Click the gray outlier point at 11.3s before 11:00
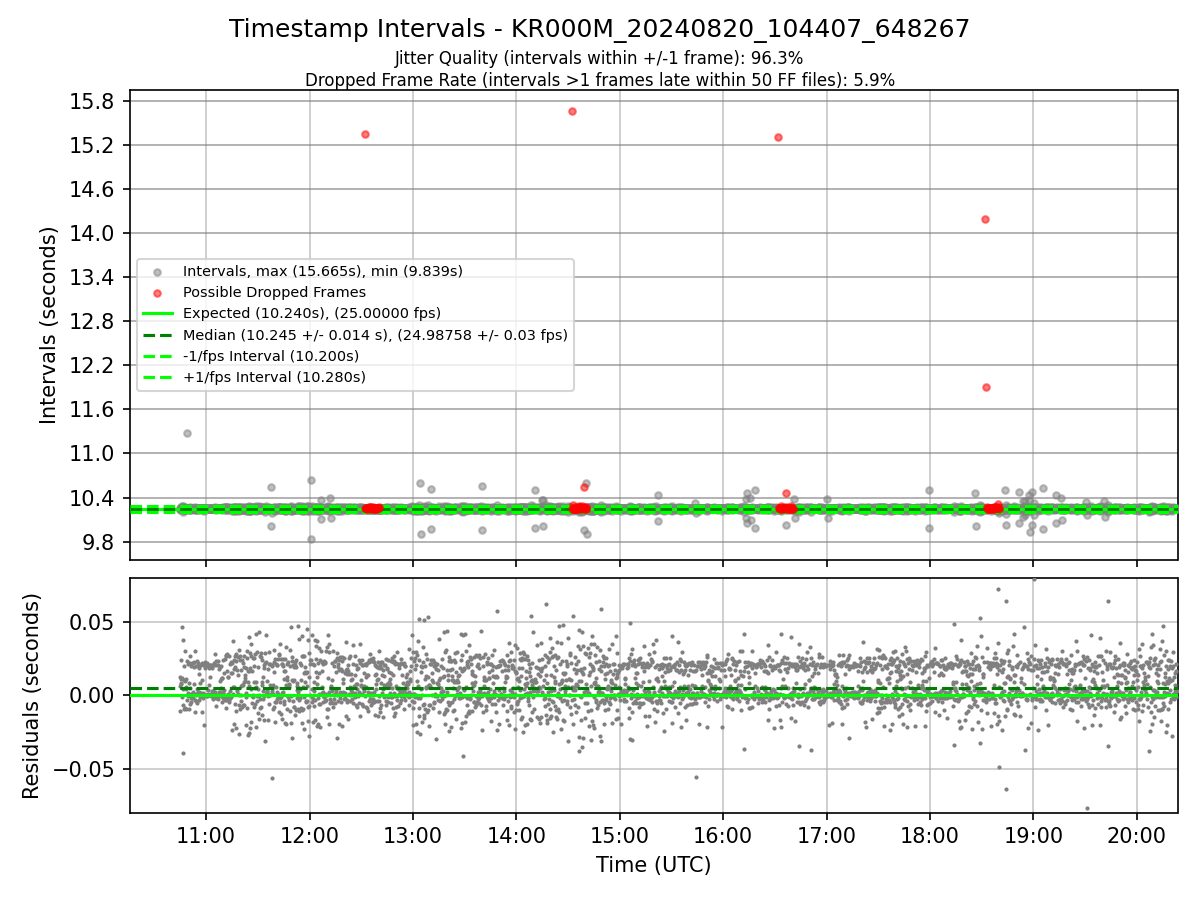 [x=187, y=433]
